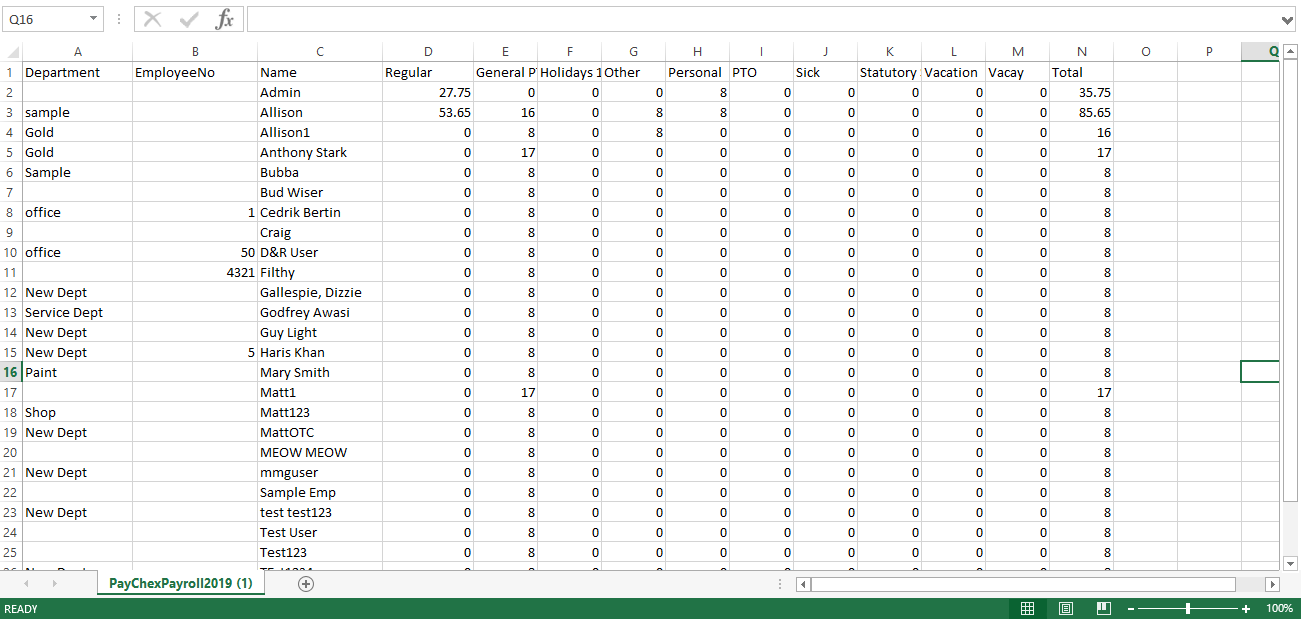1301x619 pixels.
Task: Switch to Page Break Preview view
Action: (x=1103, y=608)
